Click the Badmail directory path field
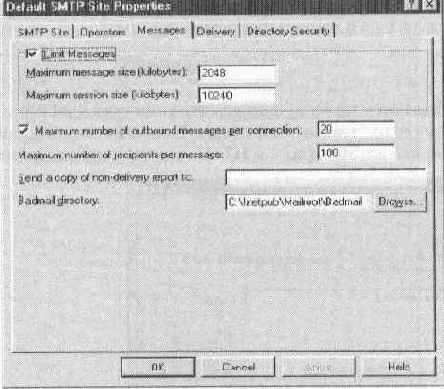The width and height of the screenshot is (444, 389). tap(298, 202)
